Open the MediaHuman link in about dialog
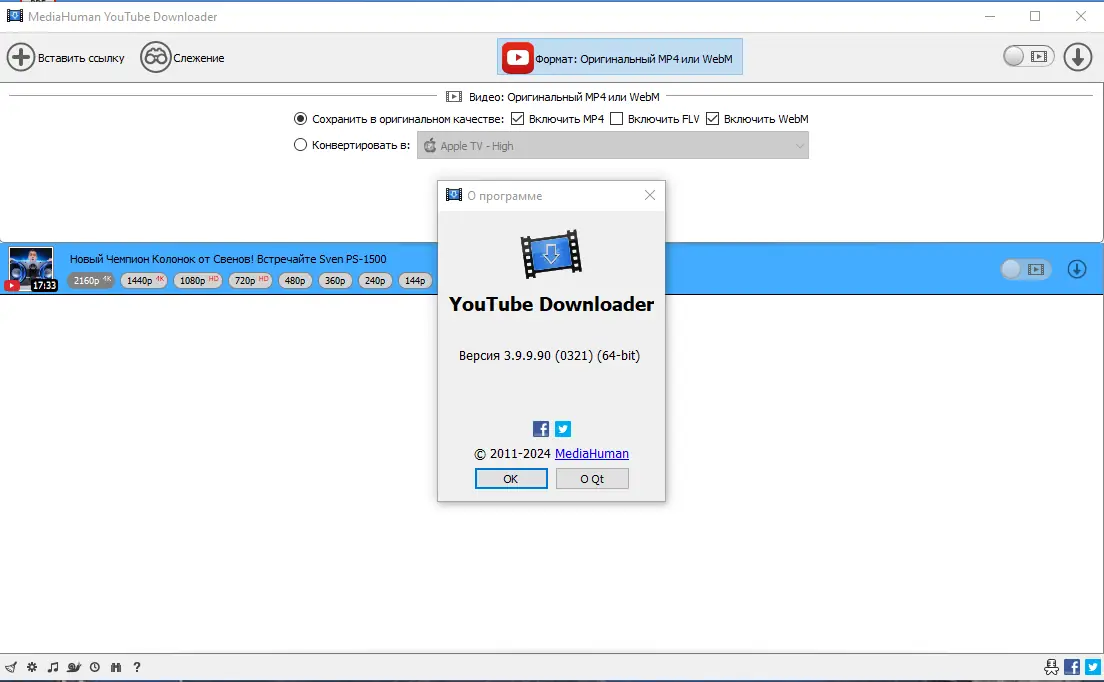 [x=591, y=453]
